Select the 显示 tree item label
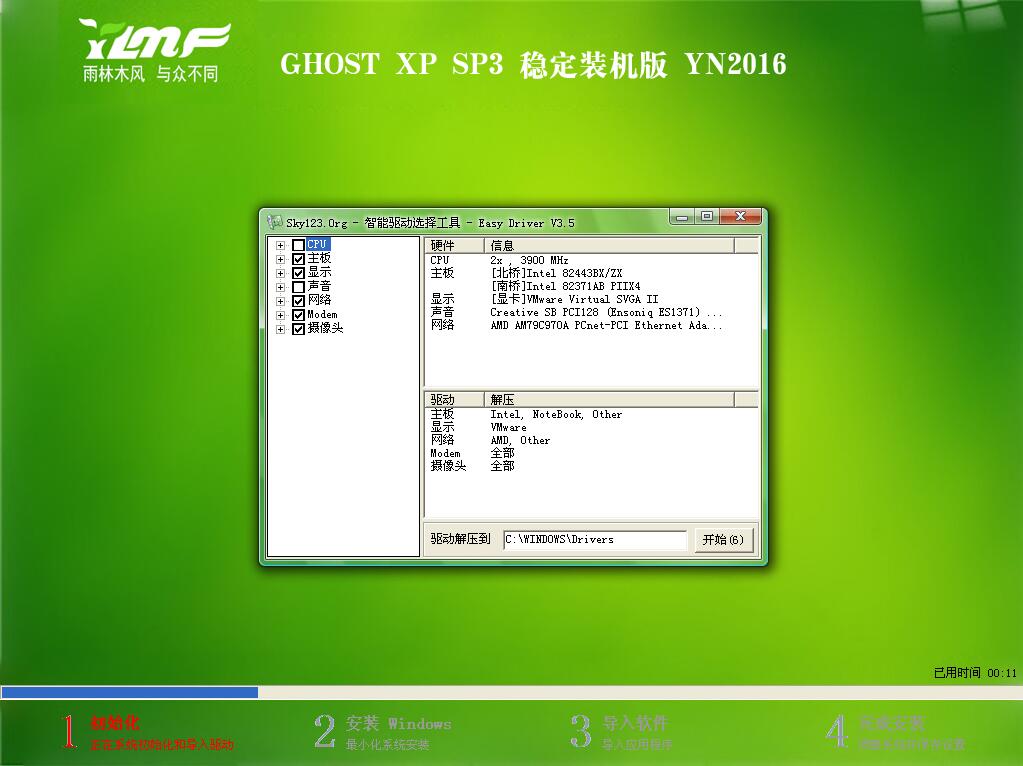1023x766 pixels. coord(319,272)
